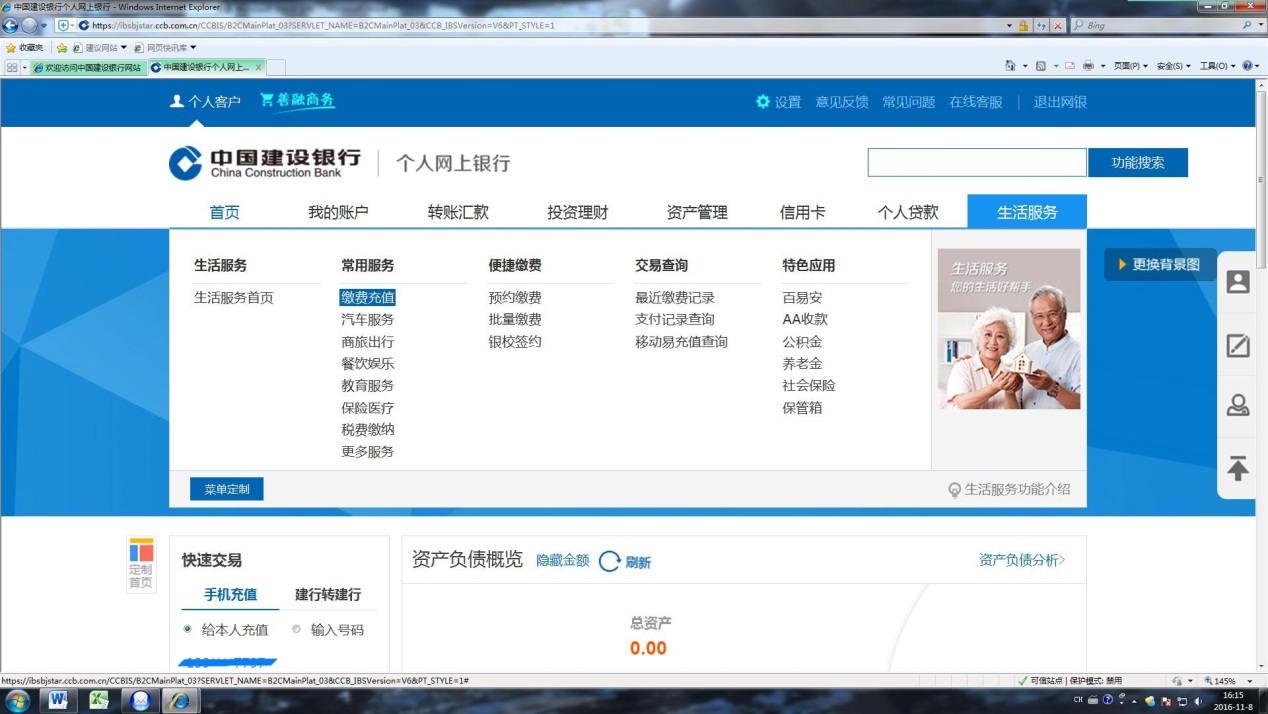Viewport: 1268px width, 714px height.
Task: Open the 保管箱 link
Action: 802,407
